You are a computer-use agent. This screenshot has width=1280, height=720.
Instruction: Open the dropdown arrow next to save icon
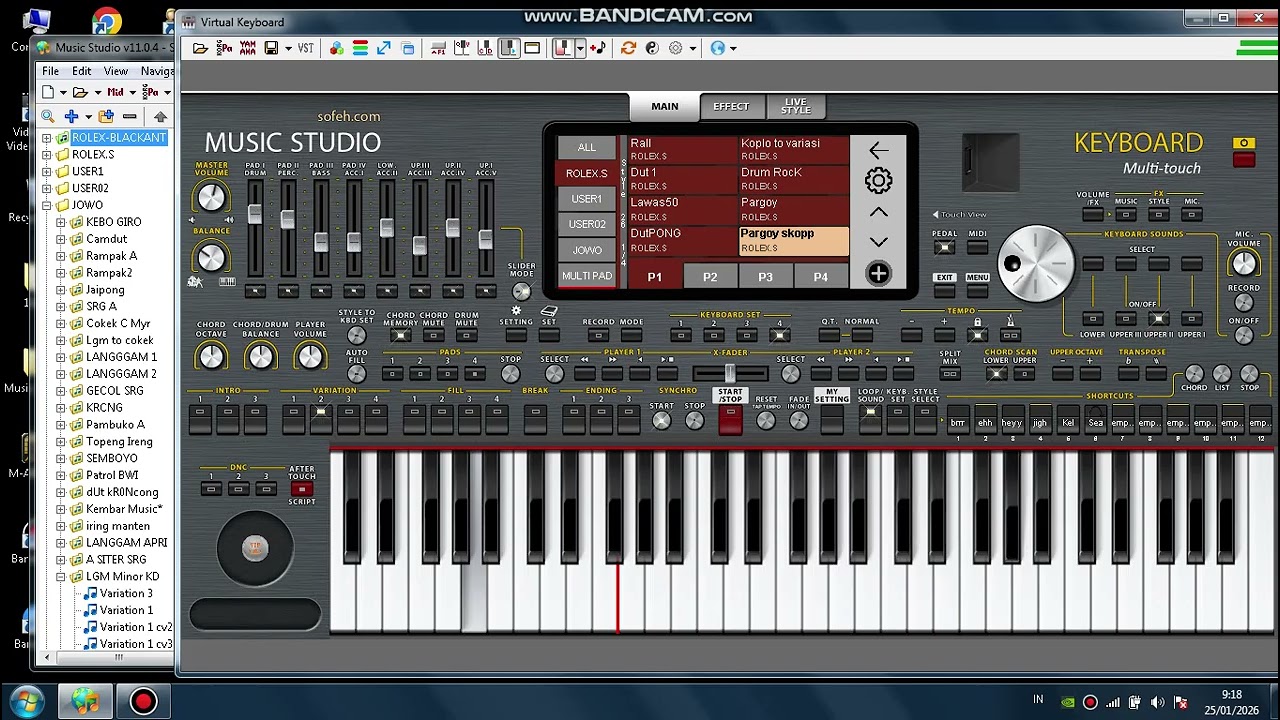(288, 48)
